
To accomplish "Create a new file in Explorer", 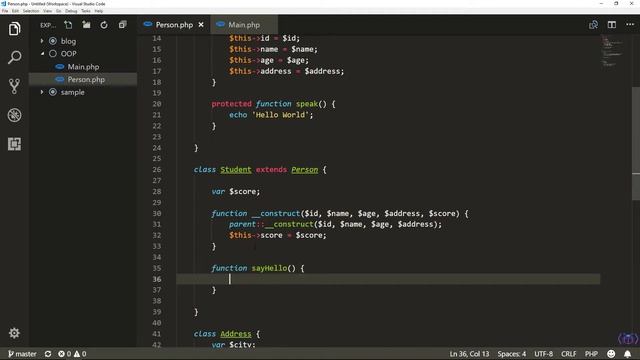I will (x=68, y=25).
